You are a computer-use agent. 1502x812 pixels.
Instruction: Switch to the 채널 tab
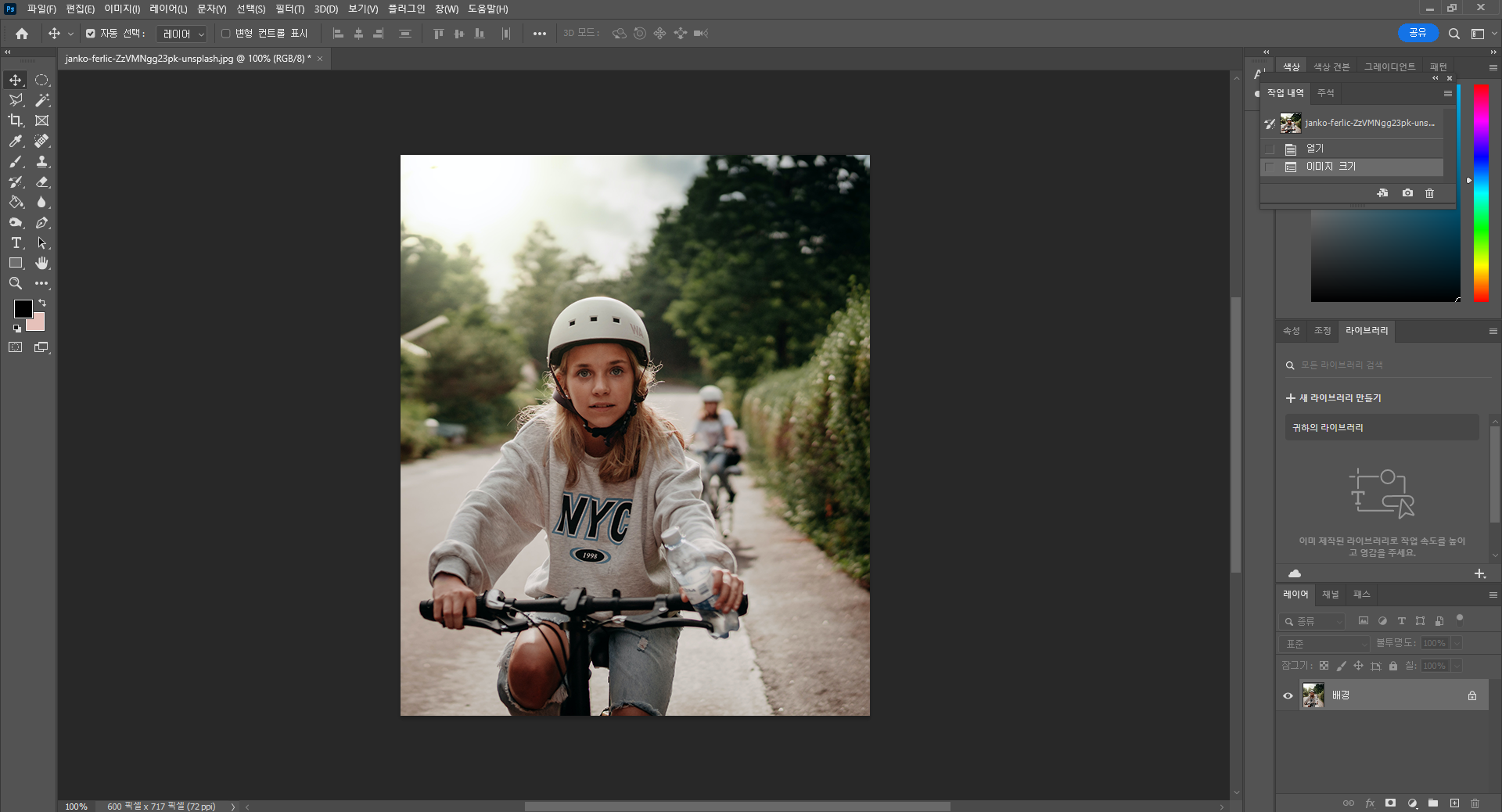tap(1330, 595)
